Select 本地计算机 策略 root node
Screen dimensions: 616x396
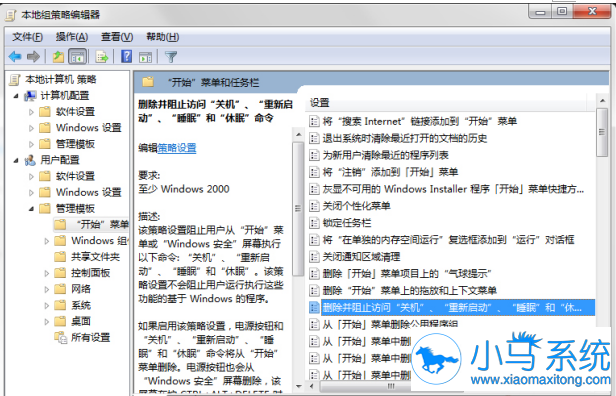(60, 80)
